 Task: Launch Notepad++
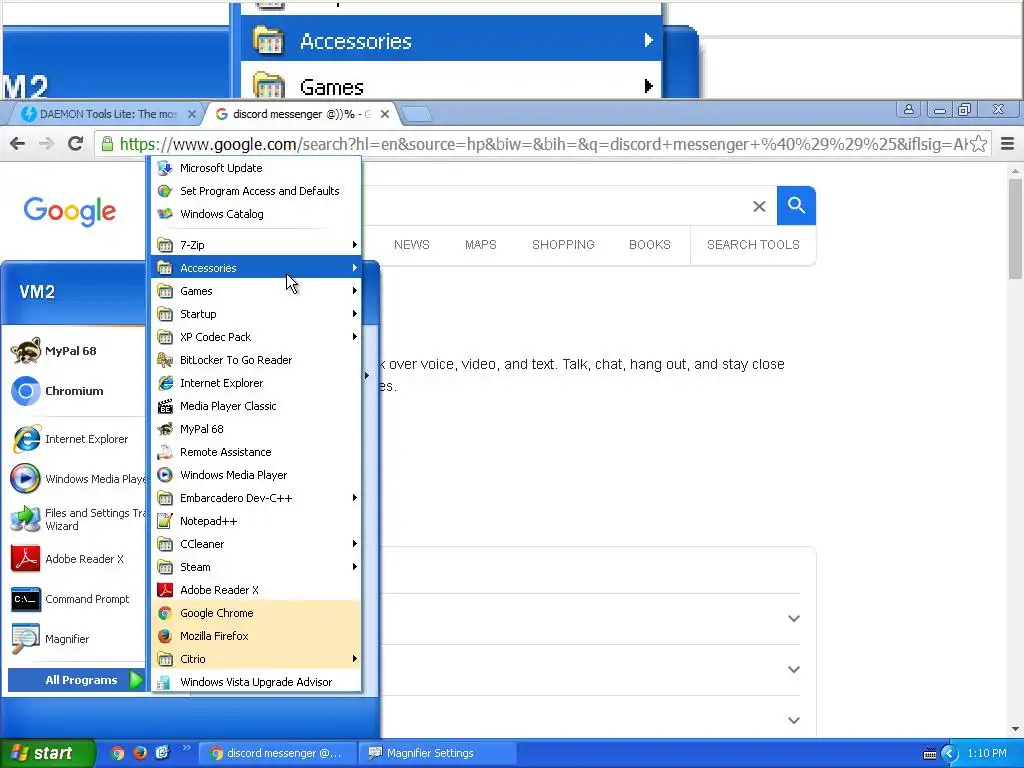coord(256,520)
